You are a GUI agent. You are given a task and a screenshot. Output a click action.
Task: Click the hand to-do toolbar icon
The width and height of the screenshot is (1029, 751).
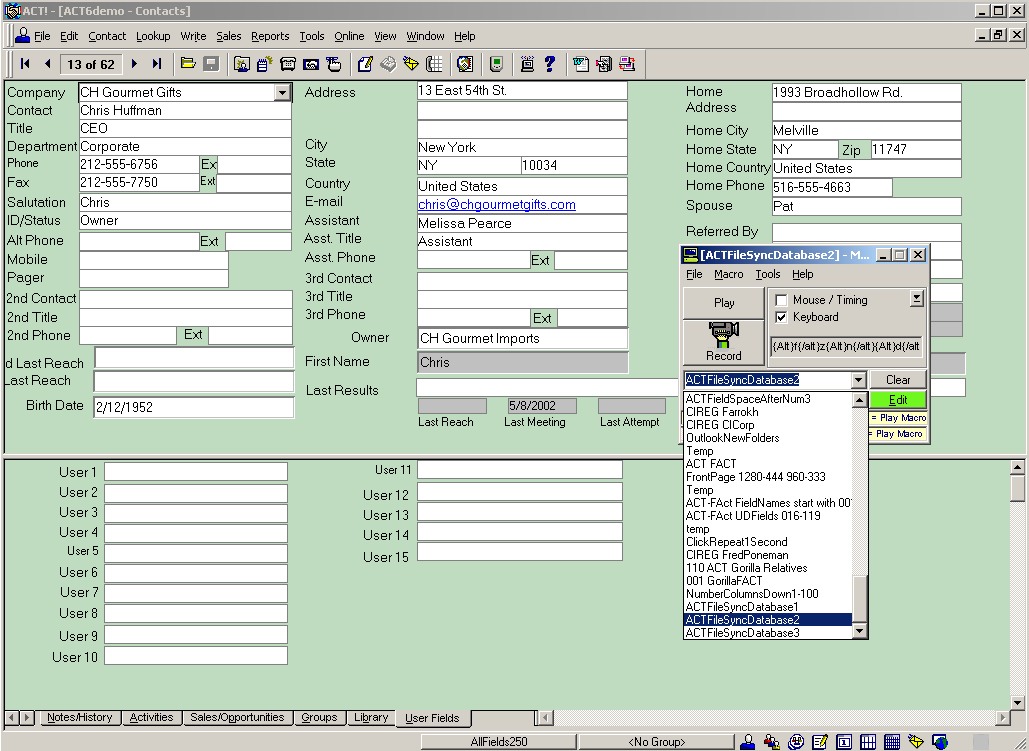coord(333,64)
